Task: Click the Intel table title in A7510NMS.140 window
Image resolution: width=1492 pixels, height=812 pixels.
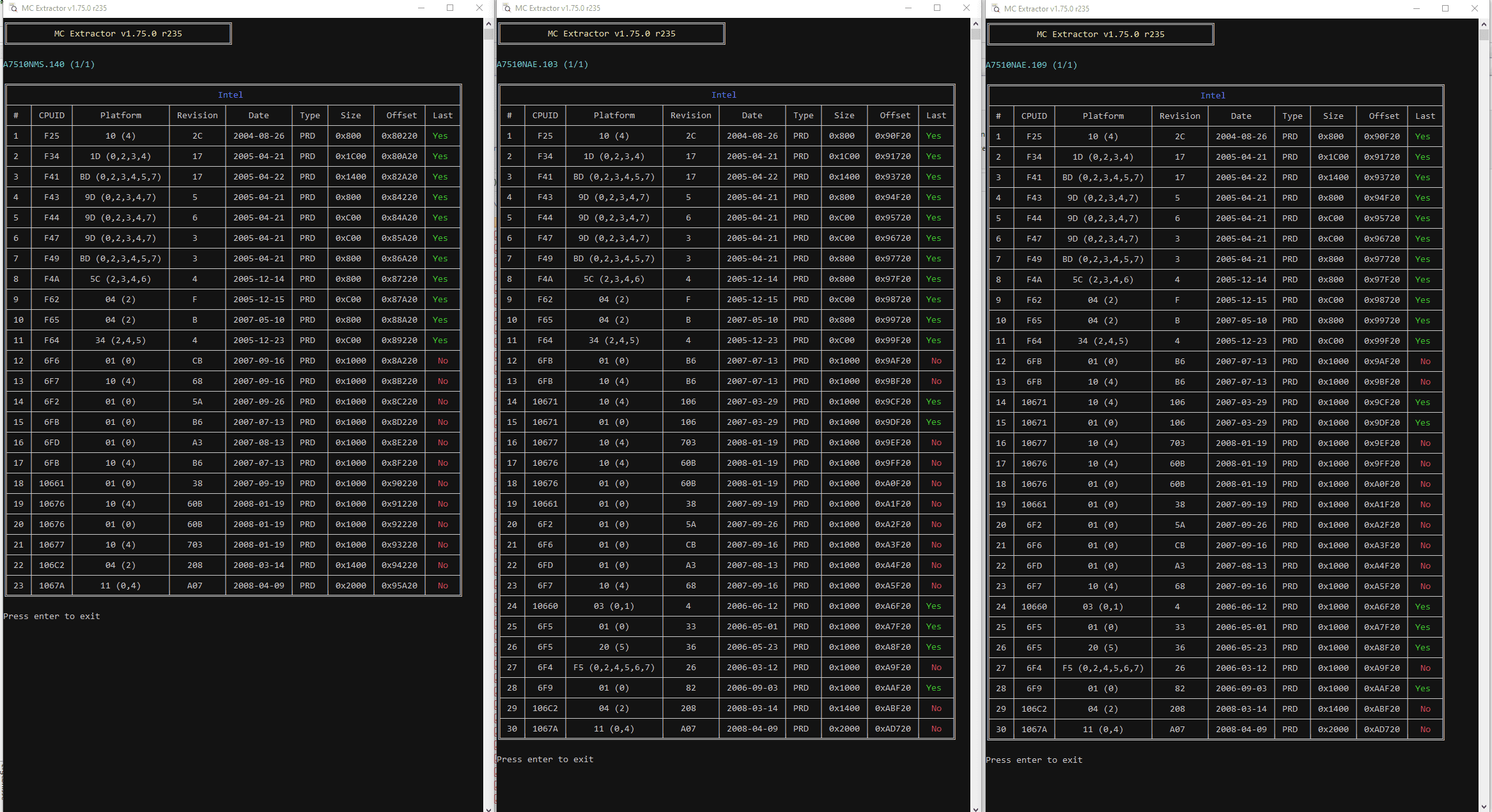Action: [230, 95]
